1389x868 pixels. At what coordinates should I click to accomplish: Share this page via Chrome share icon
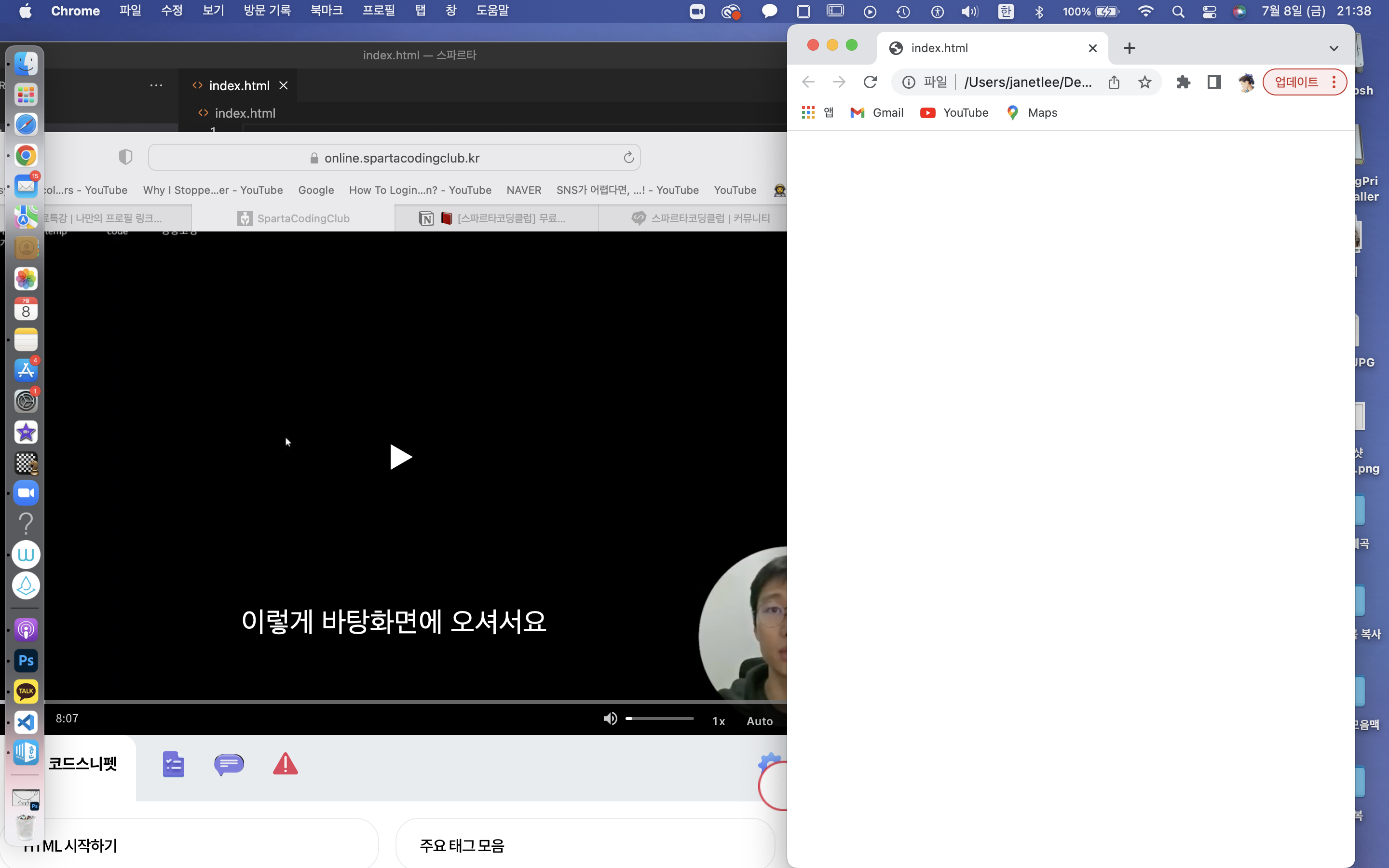[x=1114, y=82]
